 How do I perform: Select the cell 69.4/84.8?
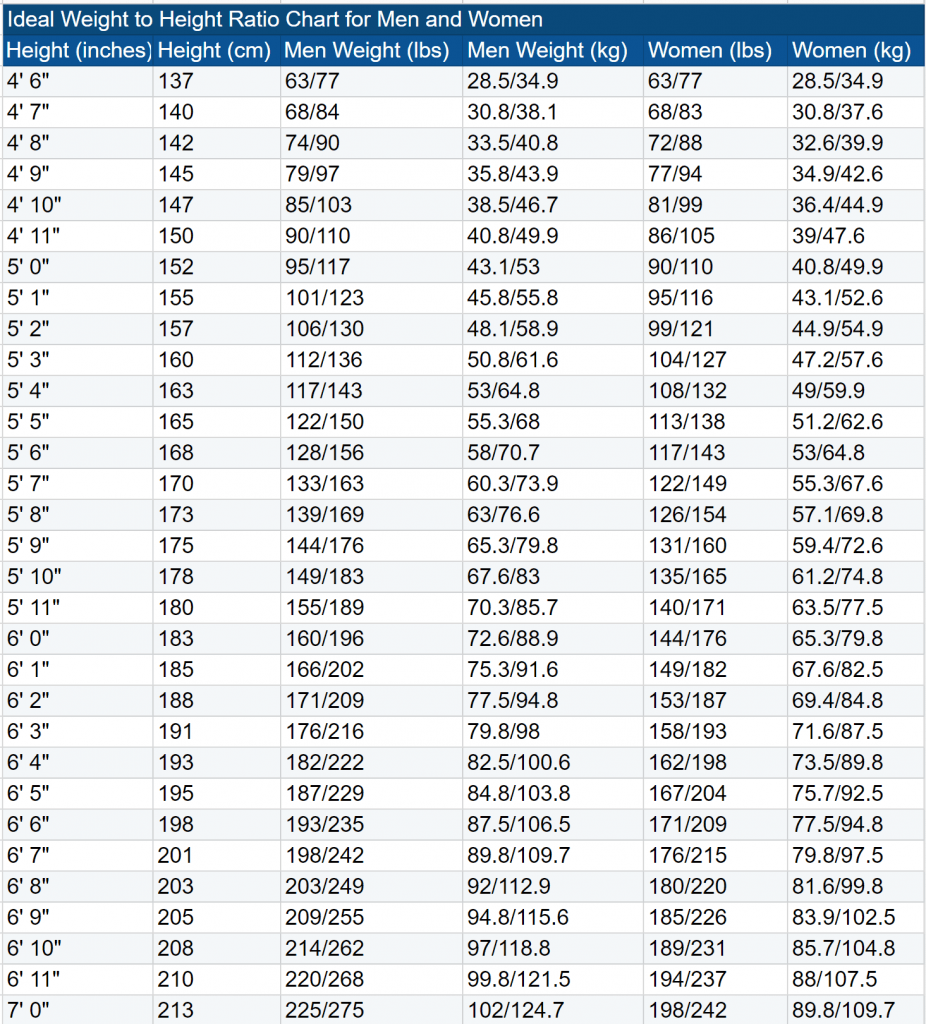[x=855, y=700]
